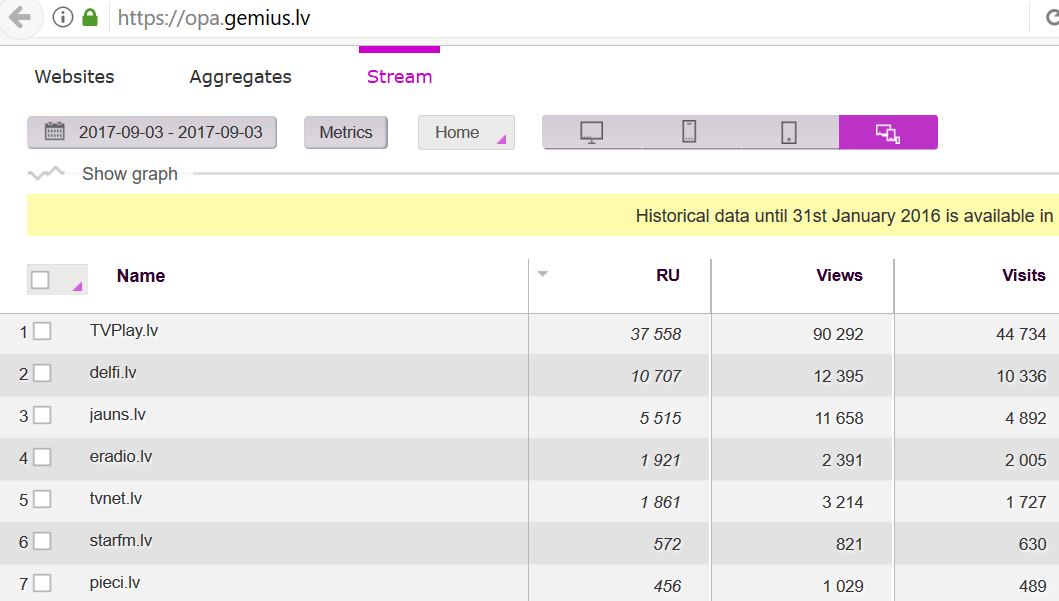1059x601 pixels.
Task: Click the Show graph line chart icon
Action: coord(46,174)
